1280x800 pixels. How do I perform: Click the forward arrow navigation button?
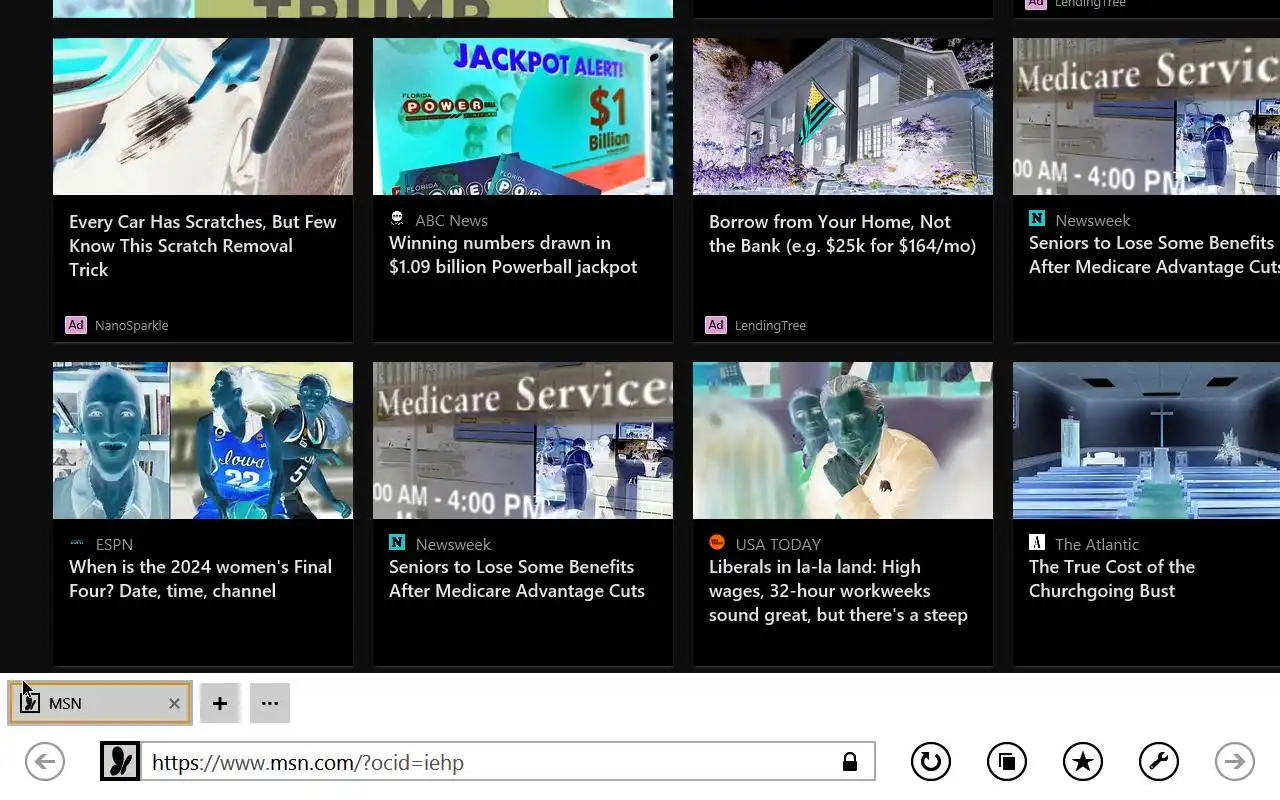pyautogui.click(x=1235, y=762)
